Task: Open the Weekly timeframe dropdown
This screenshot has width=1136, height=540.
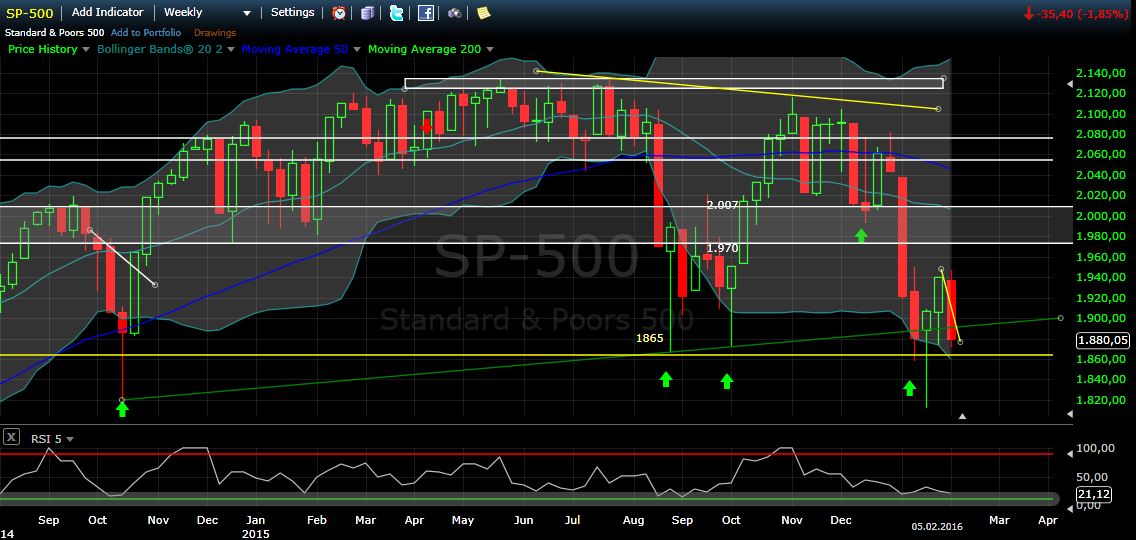Action: (x=207, y=13)
